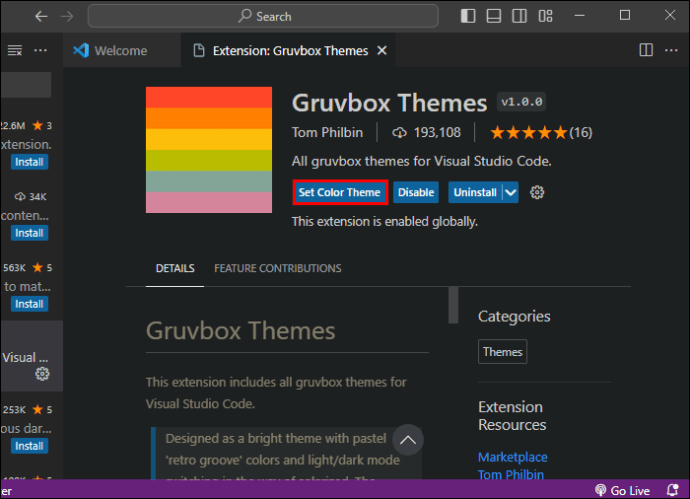This screenshot has width=690, height=499.
Task: Open notifications bell in status bar
Action: pyautogui.click(x=672, y=490)
